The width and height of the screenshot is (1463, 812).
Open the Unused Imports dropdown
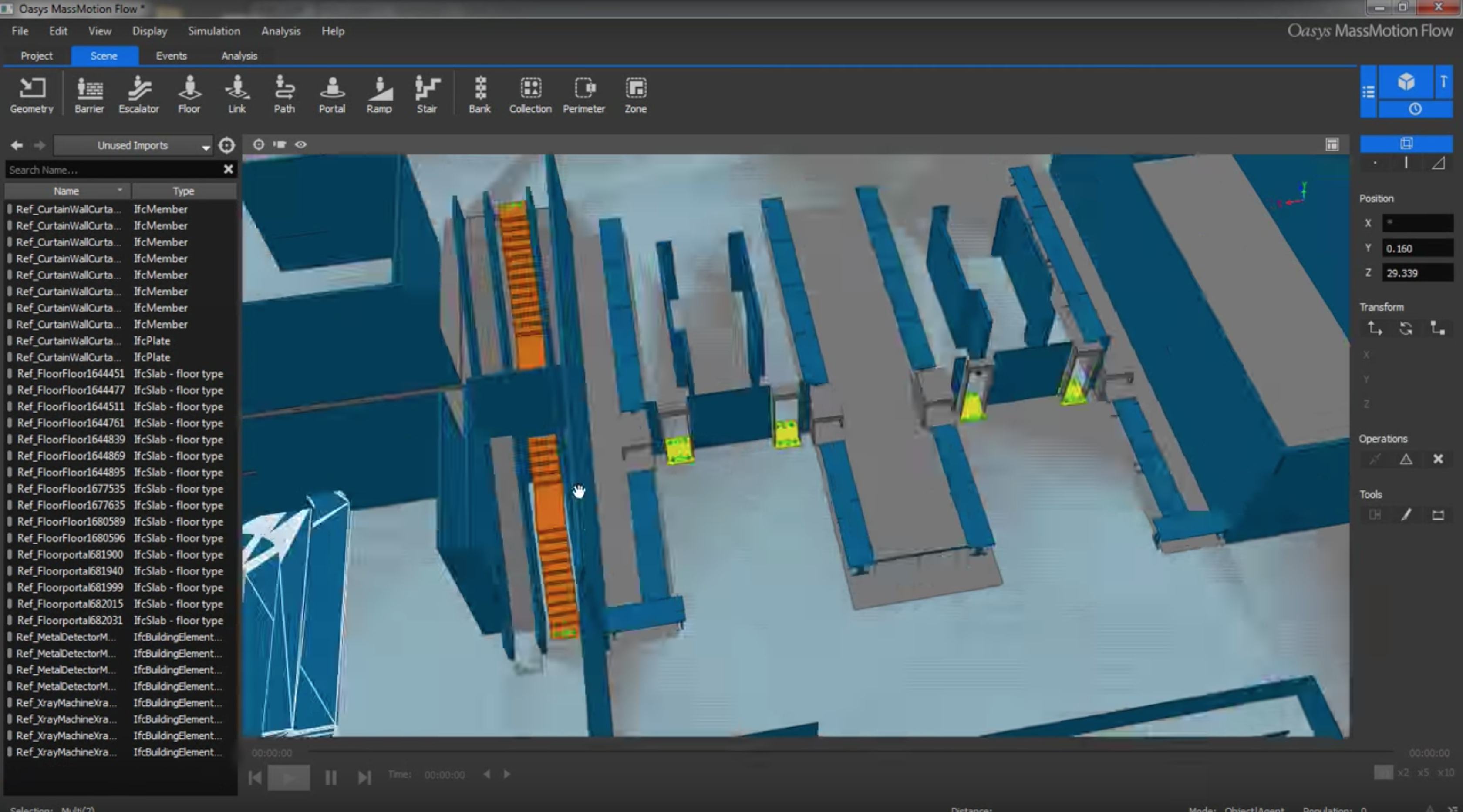[x=134, y=145]
